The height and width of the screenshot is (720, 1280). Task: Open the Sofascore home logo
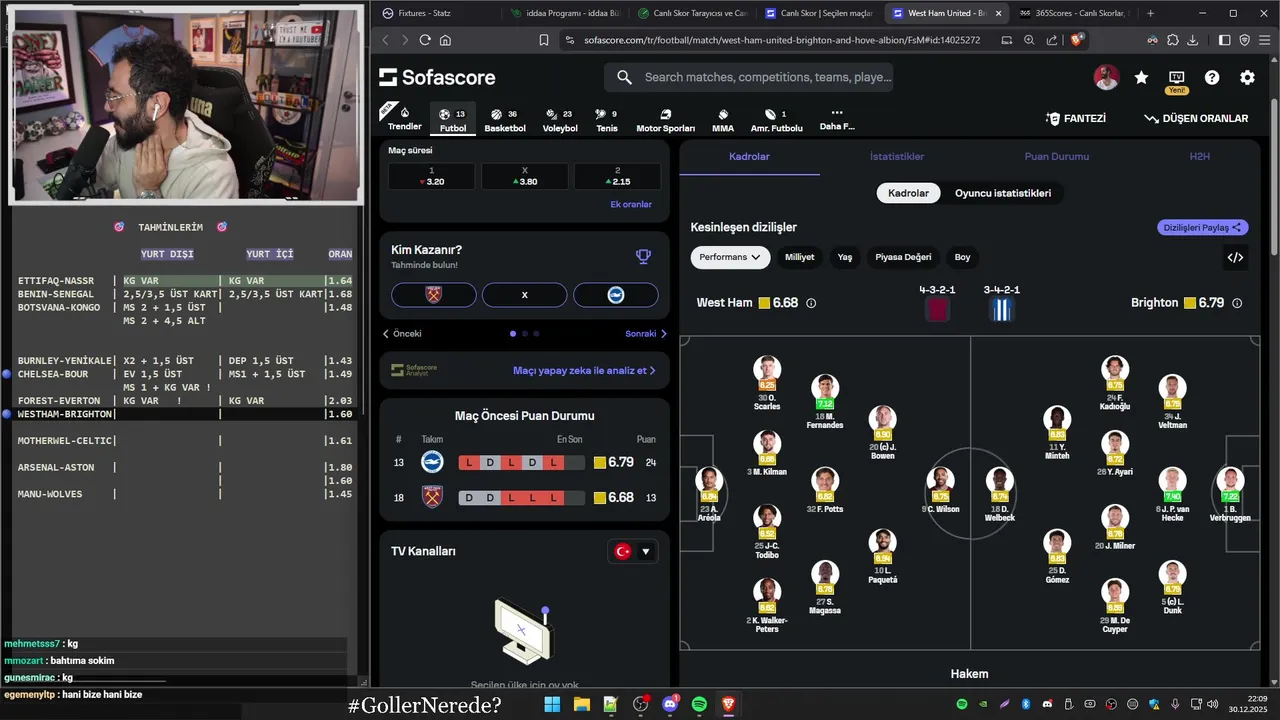tap(437, 78)
